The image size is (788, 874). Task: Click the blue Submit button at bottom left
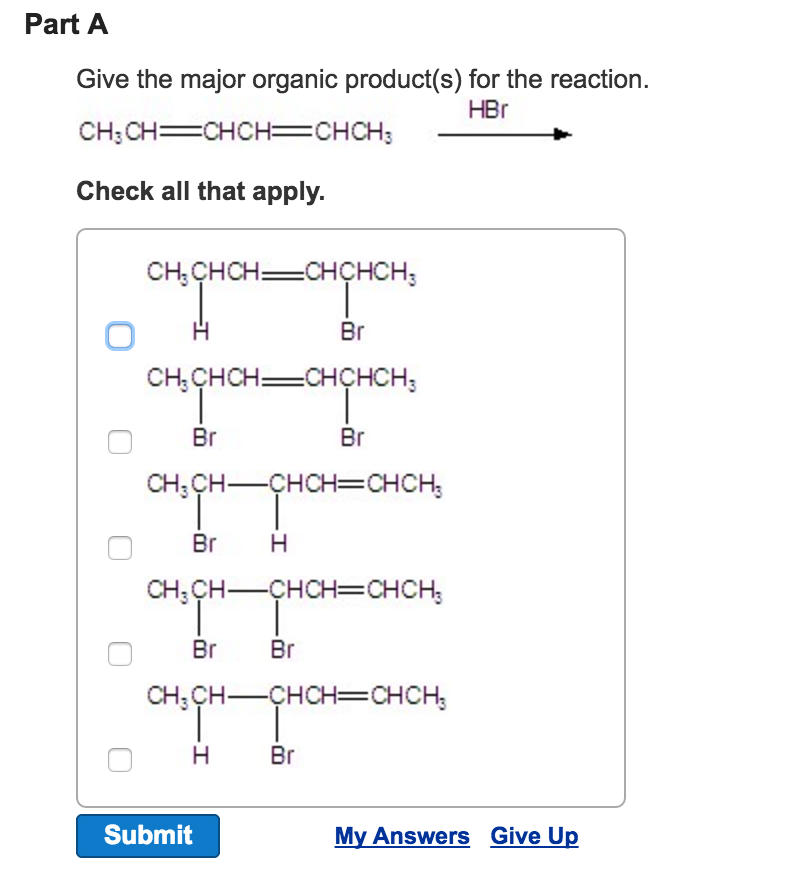click(x=147, y=836)
